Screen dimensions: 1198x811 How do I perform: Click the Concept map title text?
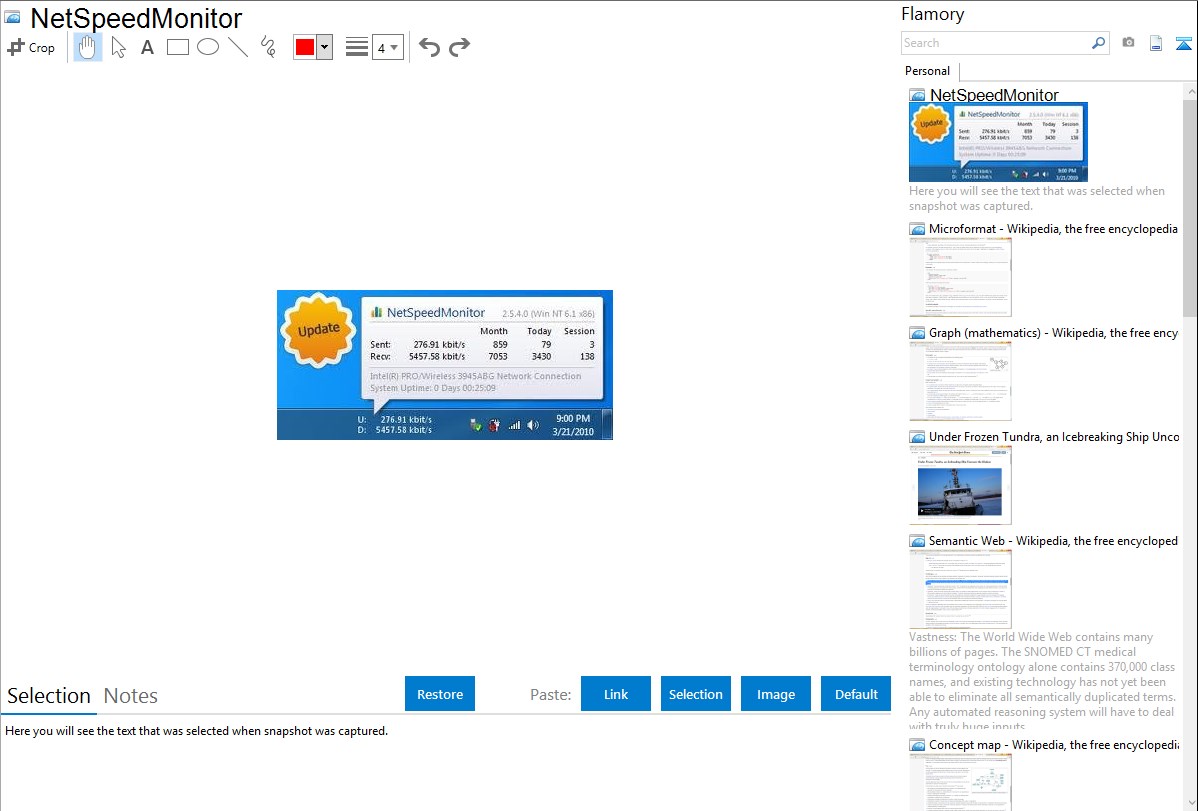click(1053, 744)
